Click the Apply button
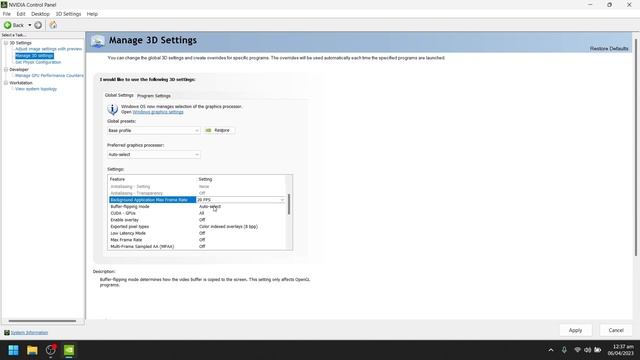The height and width of the screenshot is (360, 640). coord(576,330)
